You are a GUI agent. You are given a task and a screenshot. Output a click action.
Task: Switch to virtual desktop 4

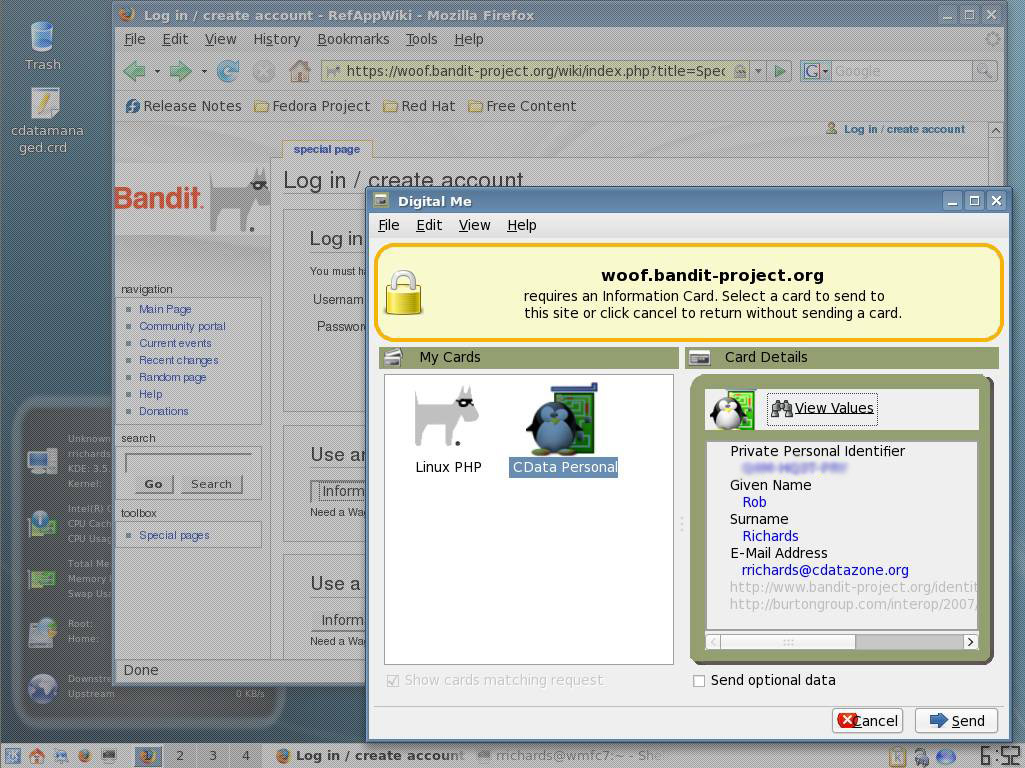pyautogui.click(x=246, y=756)
